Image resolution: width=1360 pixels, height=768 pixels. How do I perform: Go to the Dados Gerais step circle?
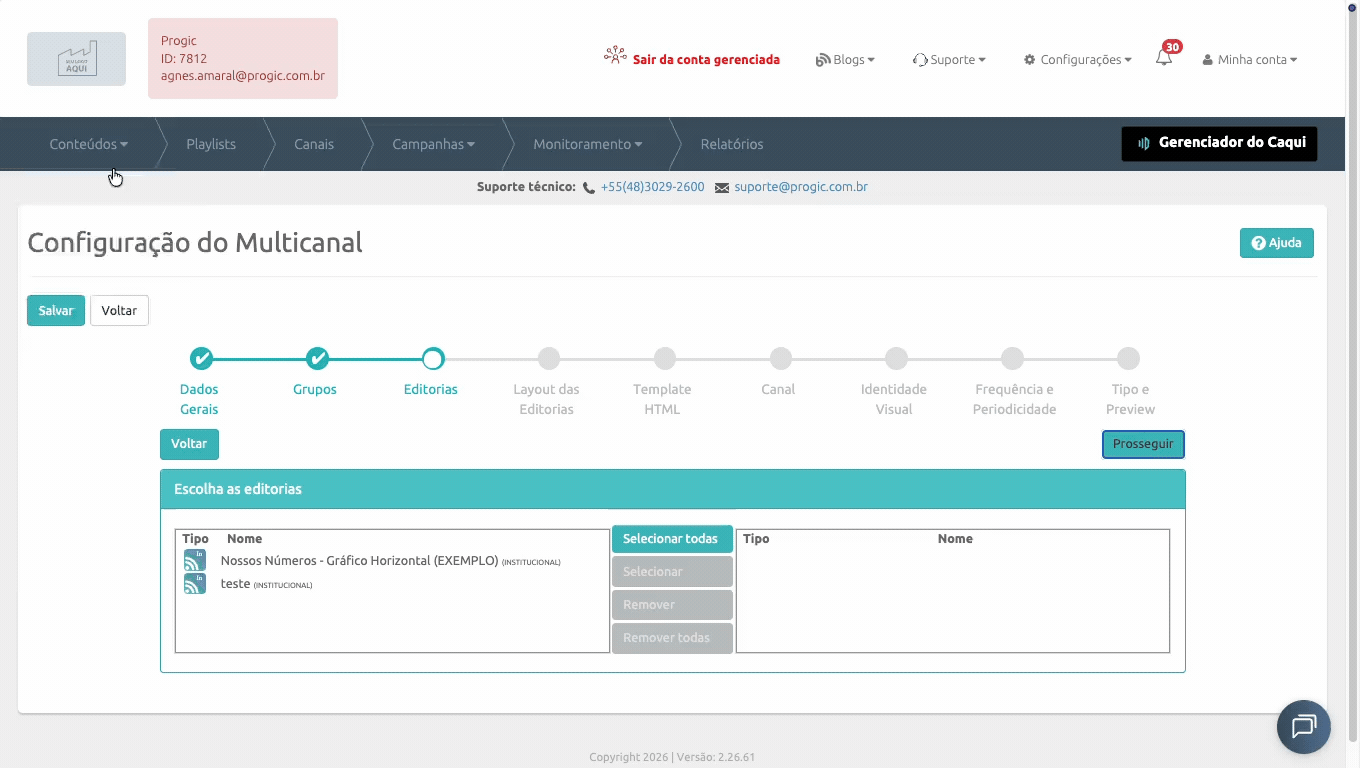pyautogui.click(x=201, y=358)
